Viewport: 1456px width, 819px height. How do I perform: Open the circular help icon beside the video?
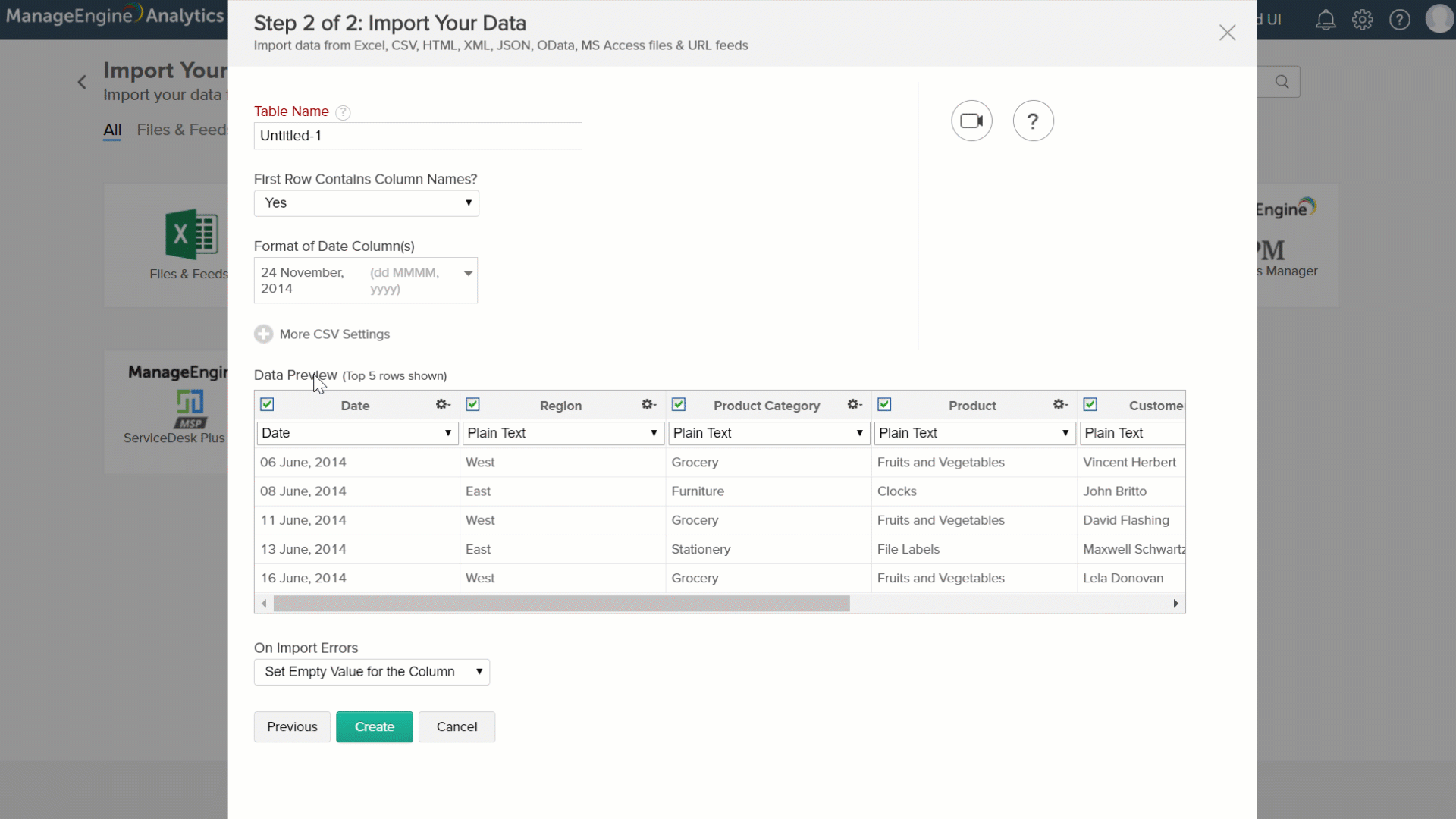[1034, 120]
